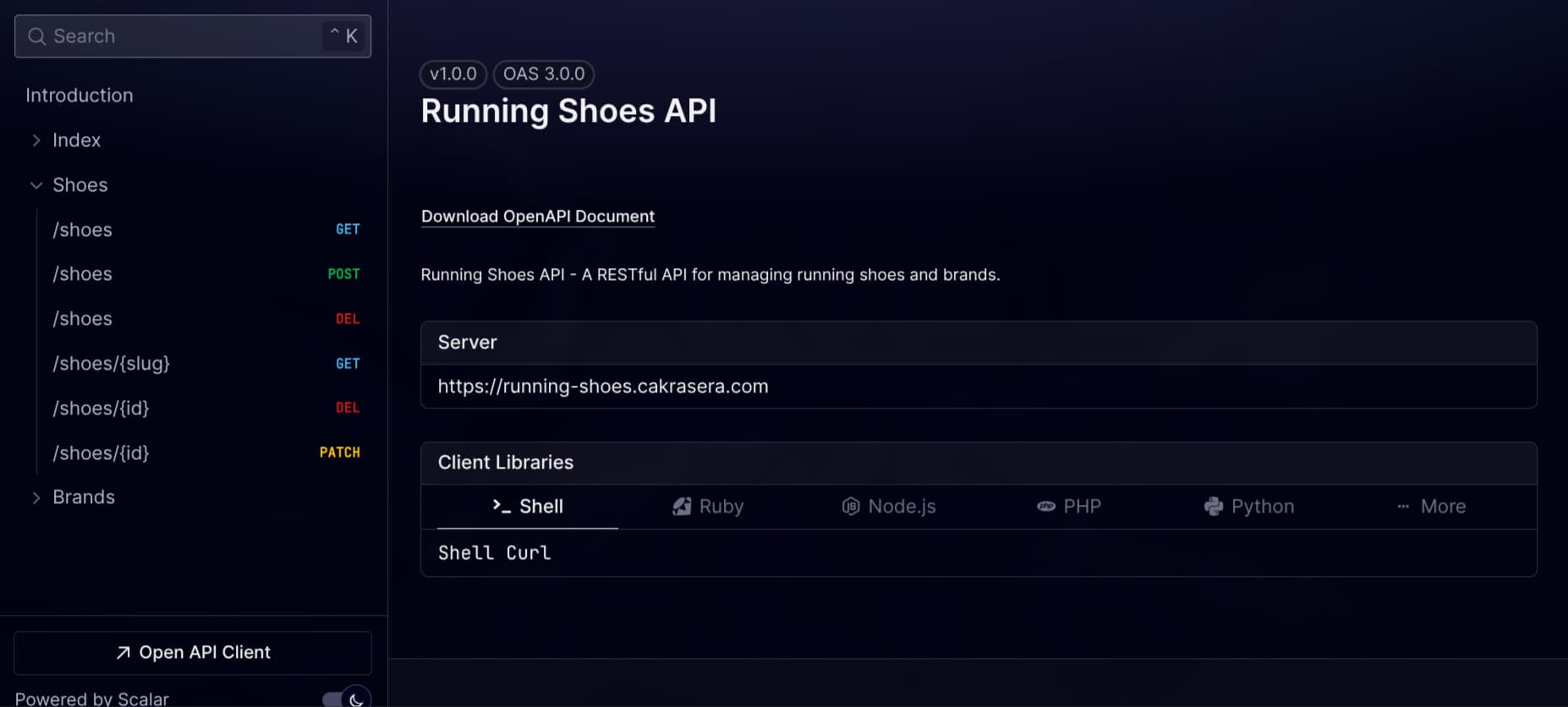
Task: Click the Open API Client button
Action: 193,653
